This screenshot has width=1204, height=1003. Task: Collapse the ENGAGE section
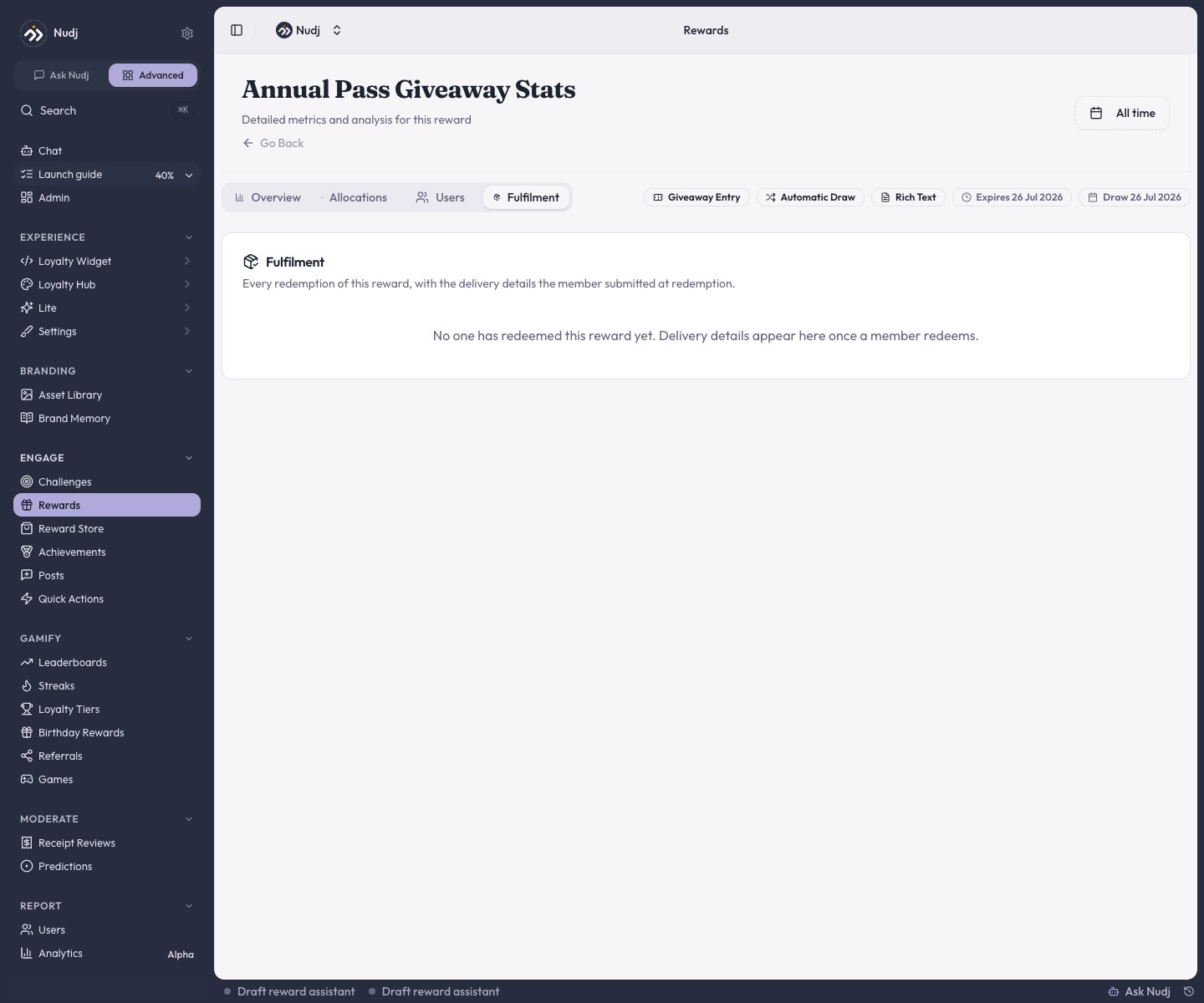pyautogui.click(x=189, y=458)
